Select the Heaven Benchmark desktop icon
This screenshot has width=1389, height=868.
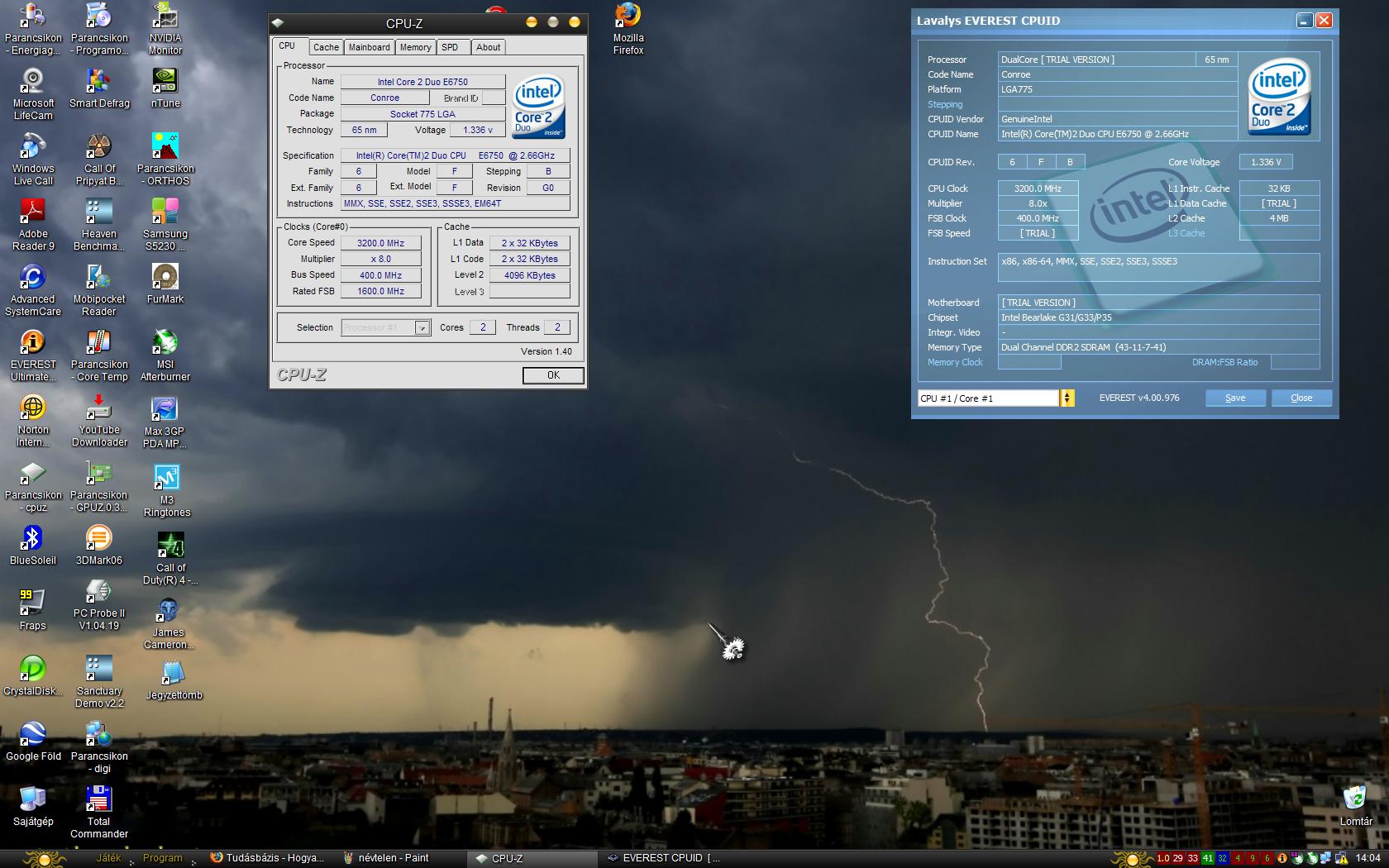tap(99, 225)
